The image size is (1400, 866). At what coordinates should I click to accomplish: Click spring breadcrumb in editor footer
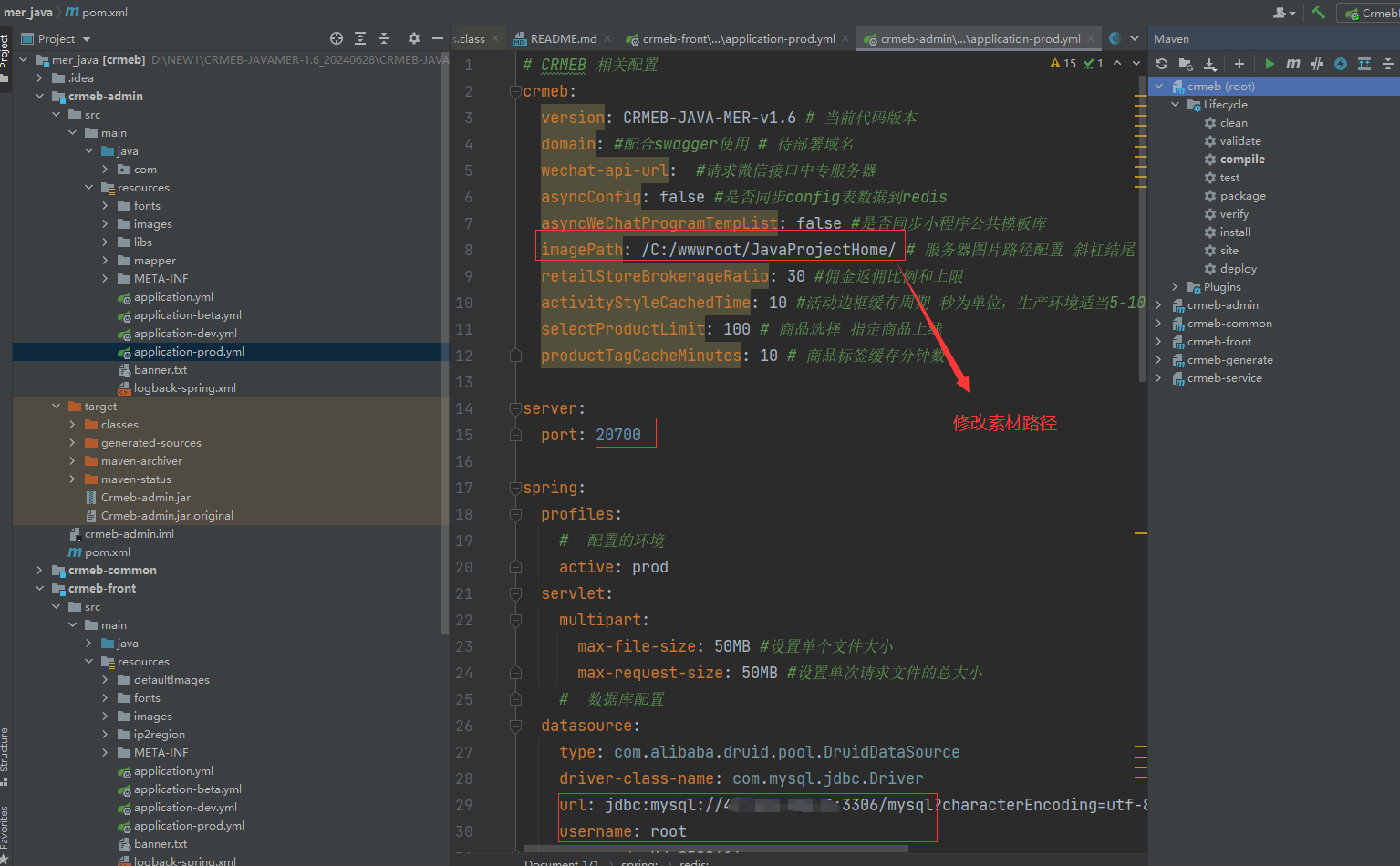(x=638, y=861)
